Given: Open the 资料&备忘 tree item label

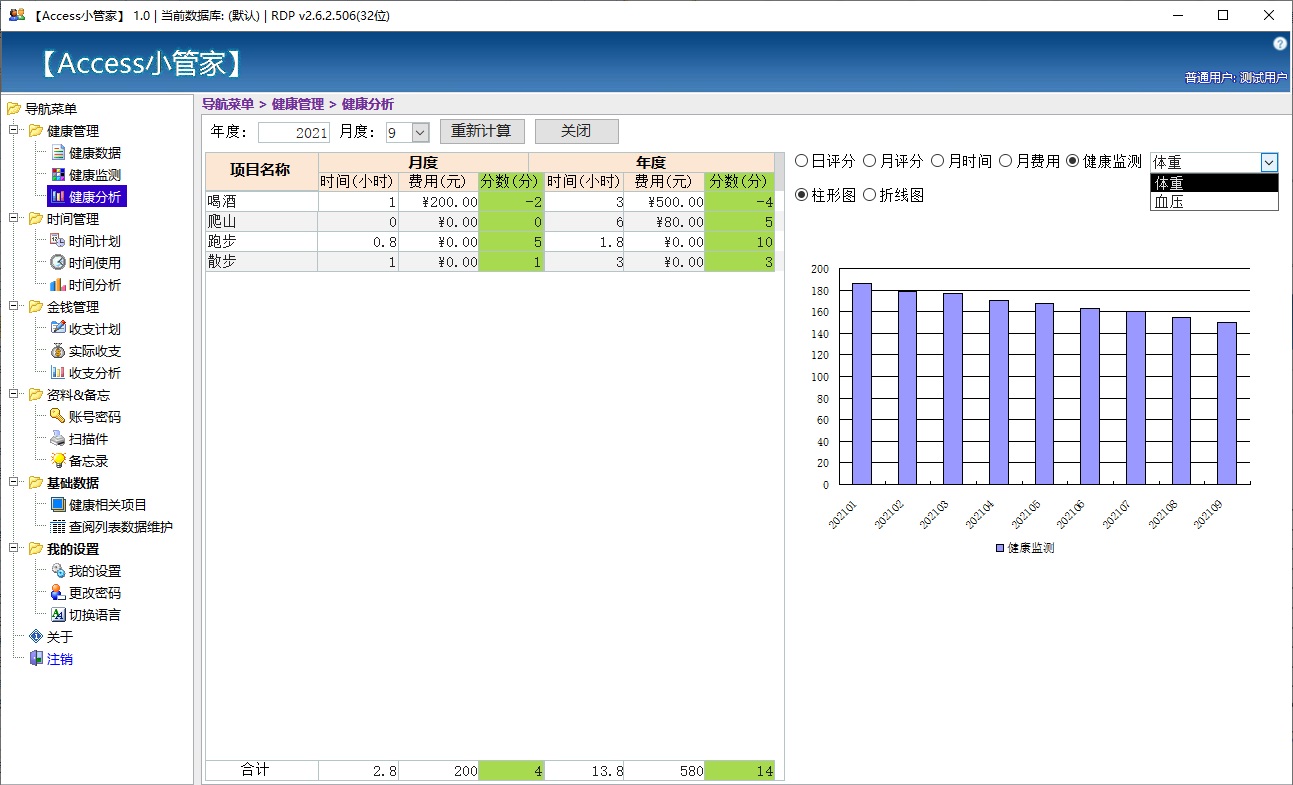Looking at the screenshot, I should 78,395.
